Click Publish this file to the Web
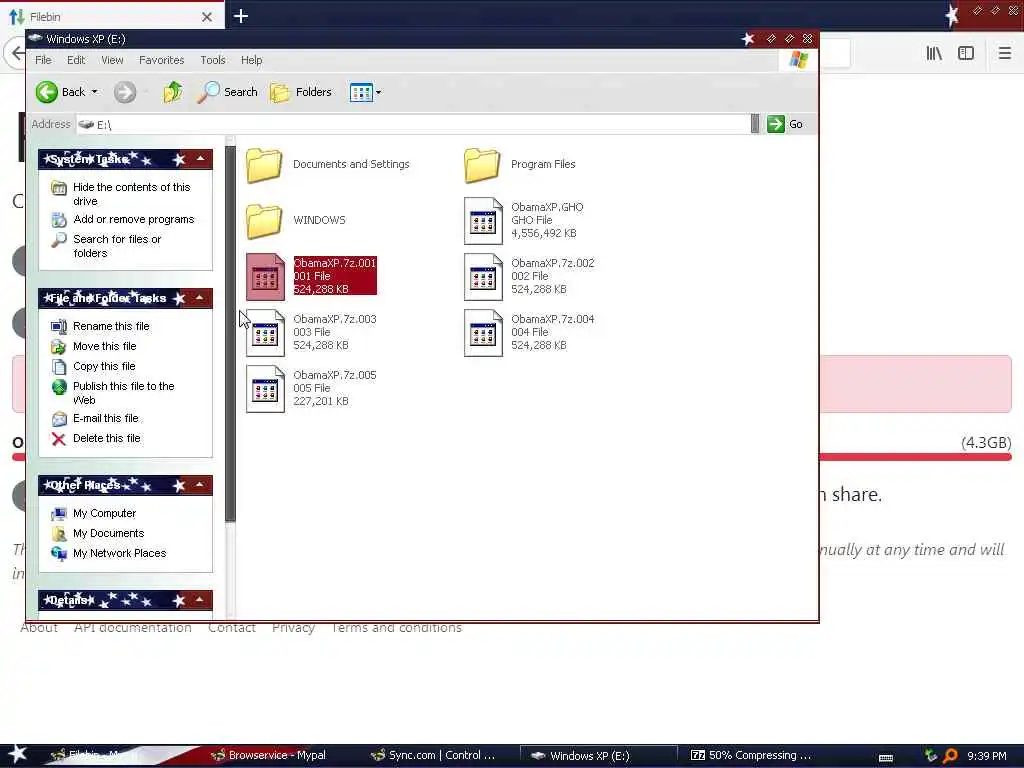1024x768 pixels. [x=123, y=393]
